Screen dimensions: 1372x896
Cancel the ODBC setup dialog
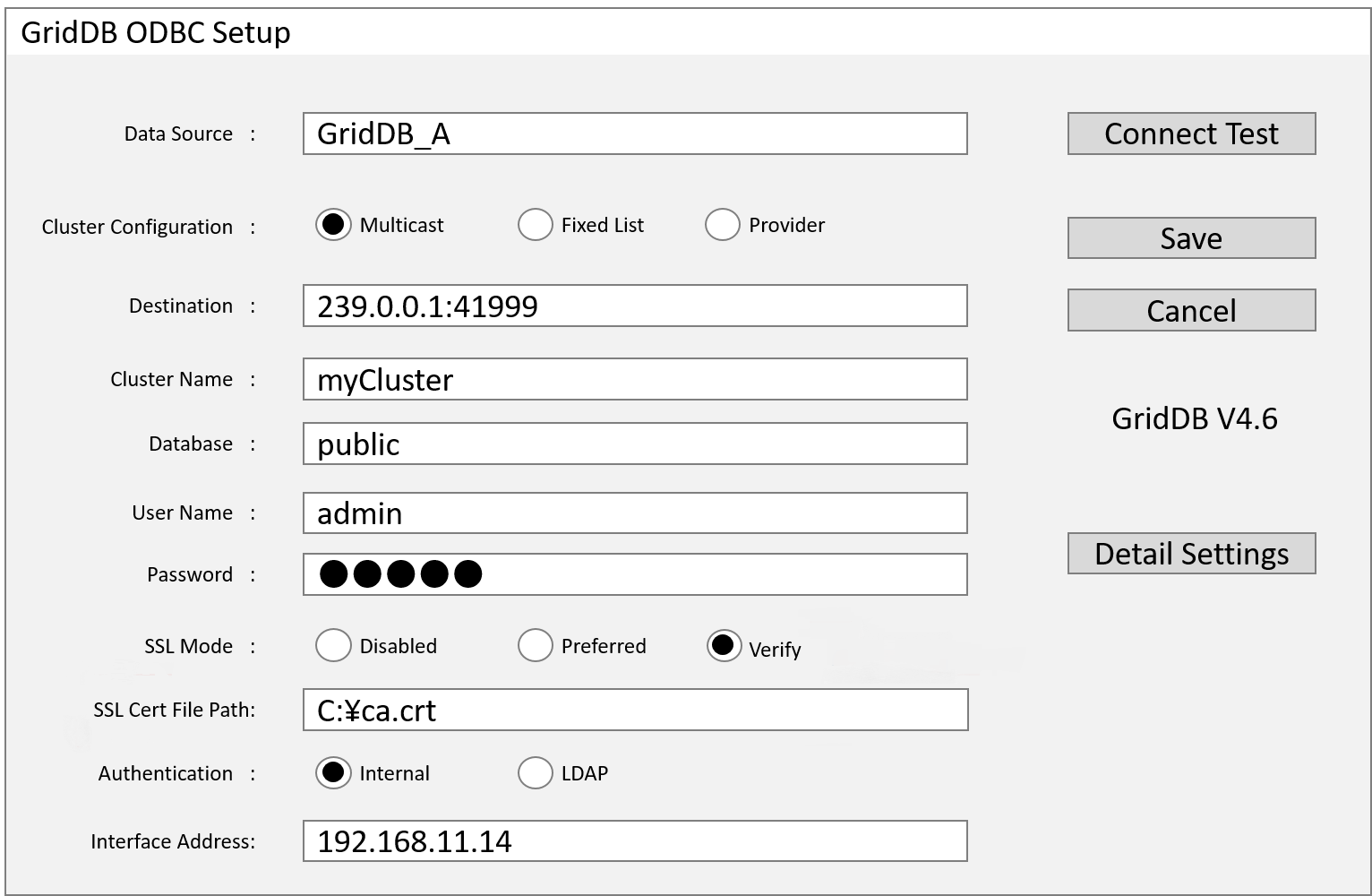[x=1191, y=311]
